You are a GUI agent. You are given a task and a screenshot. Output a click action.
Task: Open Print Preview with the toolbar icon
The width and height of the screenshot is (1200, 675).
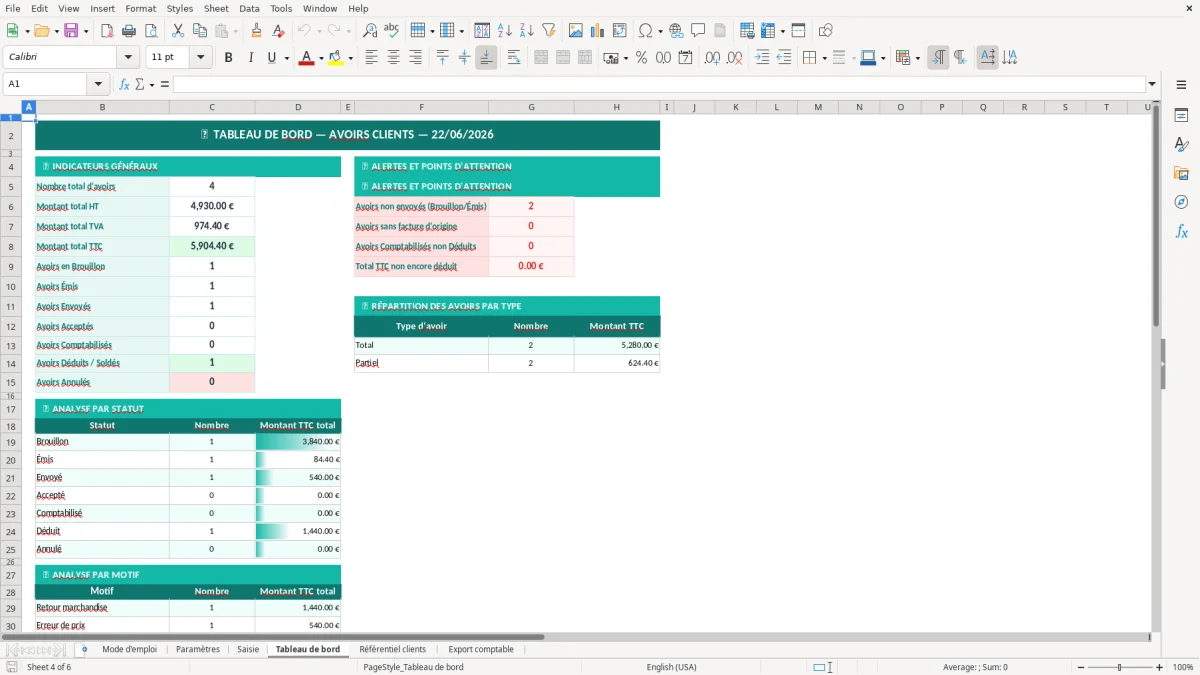click(x=151, y=31)
